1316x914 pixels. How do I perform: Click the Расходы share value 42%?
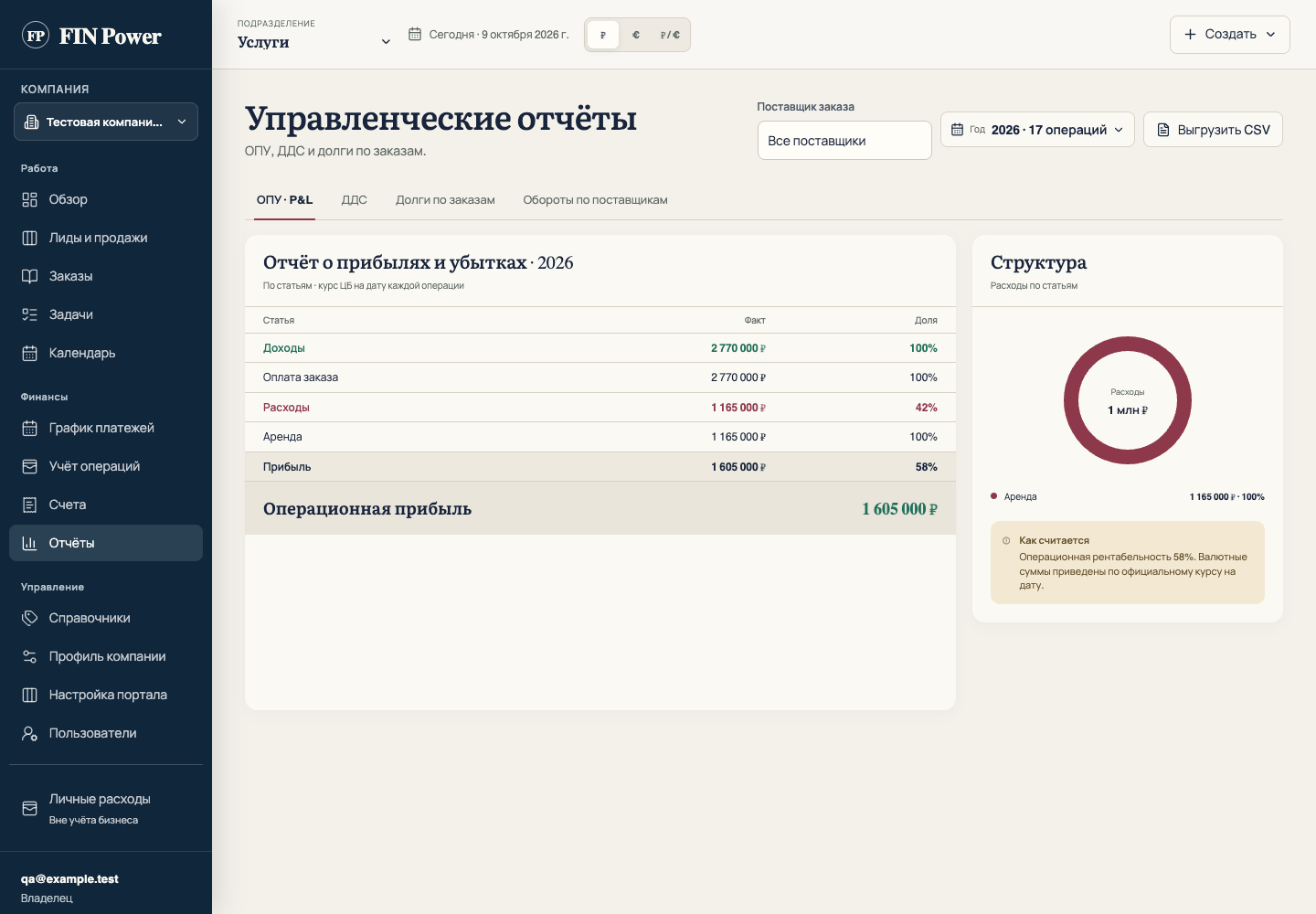point(926,408)
